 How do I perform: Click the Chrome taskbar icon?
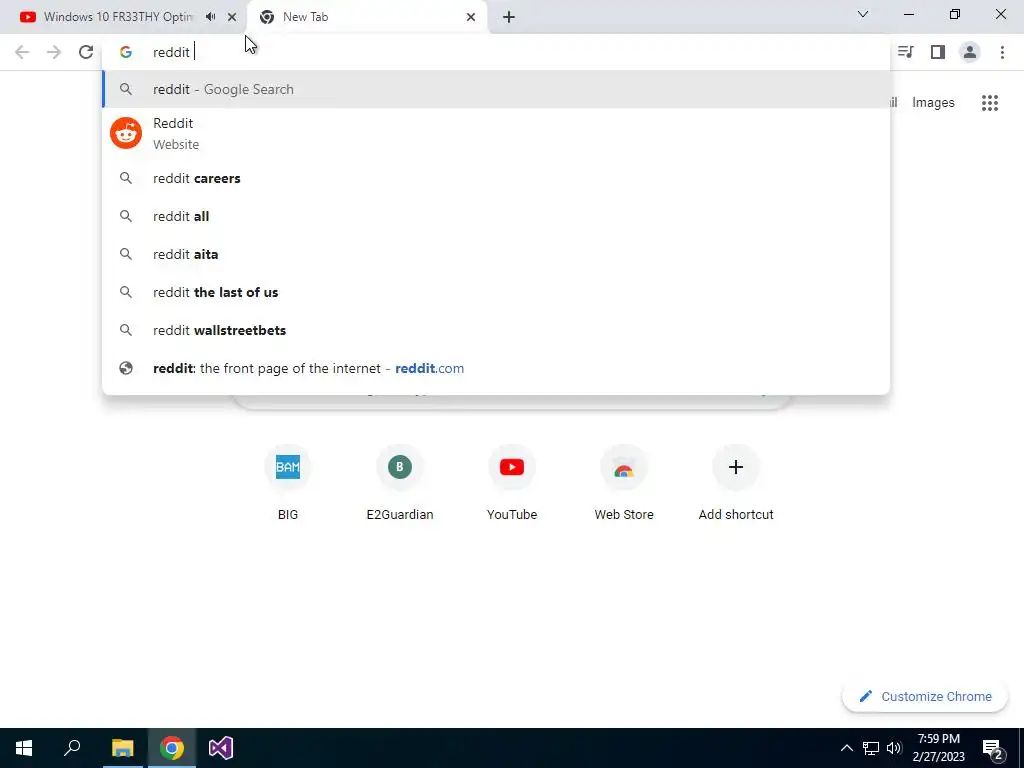click(x=172, y=748)
